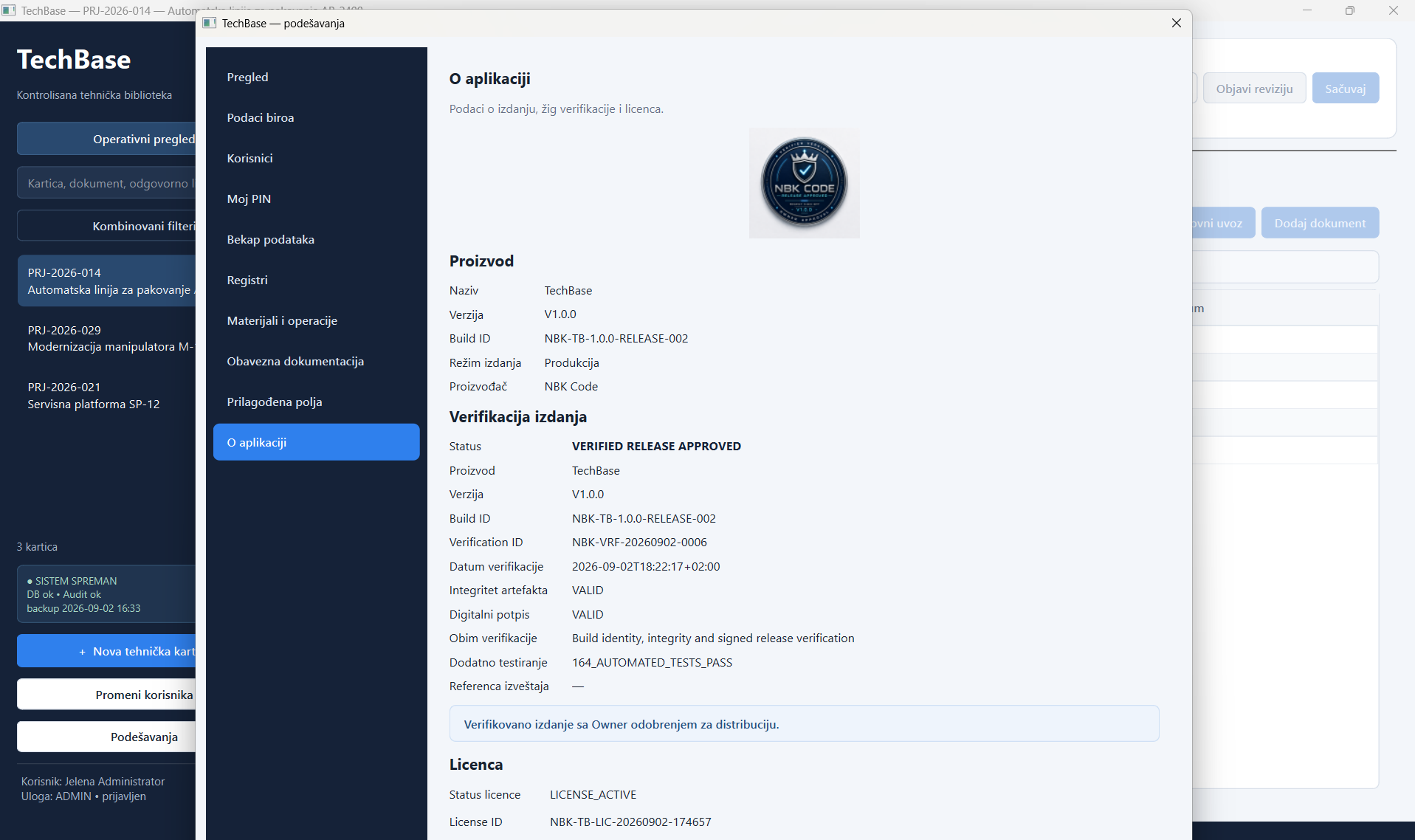Click the 3 kartica count label

[37, 547]
